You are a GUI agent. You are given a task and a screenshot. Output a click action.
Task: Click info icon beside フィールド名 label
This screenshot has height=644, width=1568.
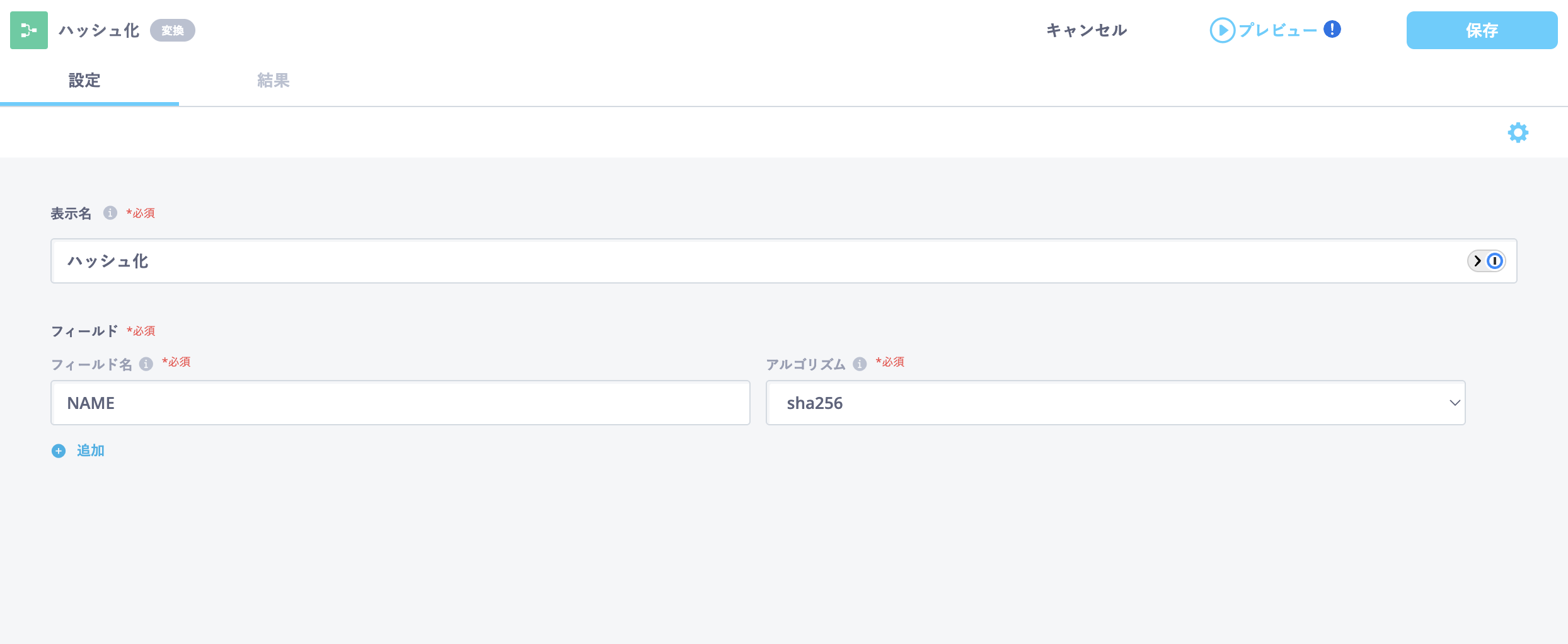pyautogui.click(x=146, y=364)
